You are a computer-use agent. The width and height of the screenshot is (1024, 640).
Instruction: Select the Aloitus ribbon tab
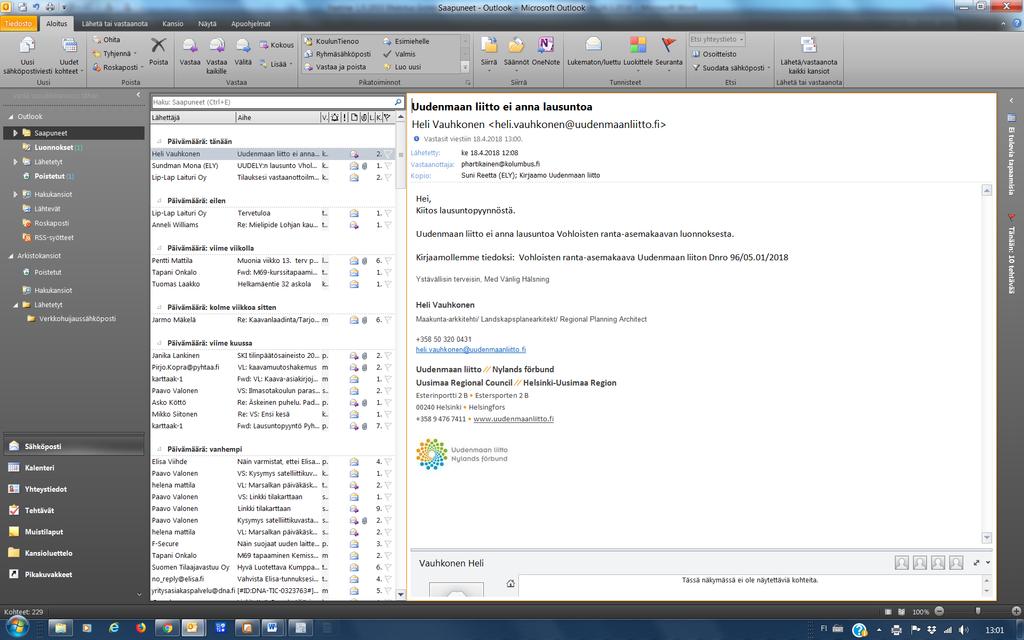[57, 24]
